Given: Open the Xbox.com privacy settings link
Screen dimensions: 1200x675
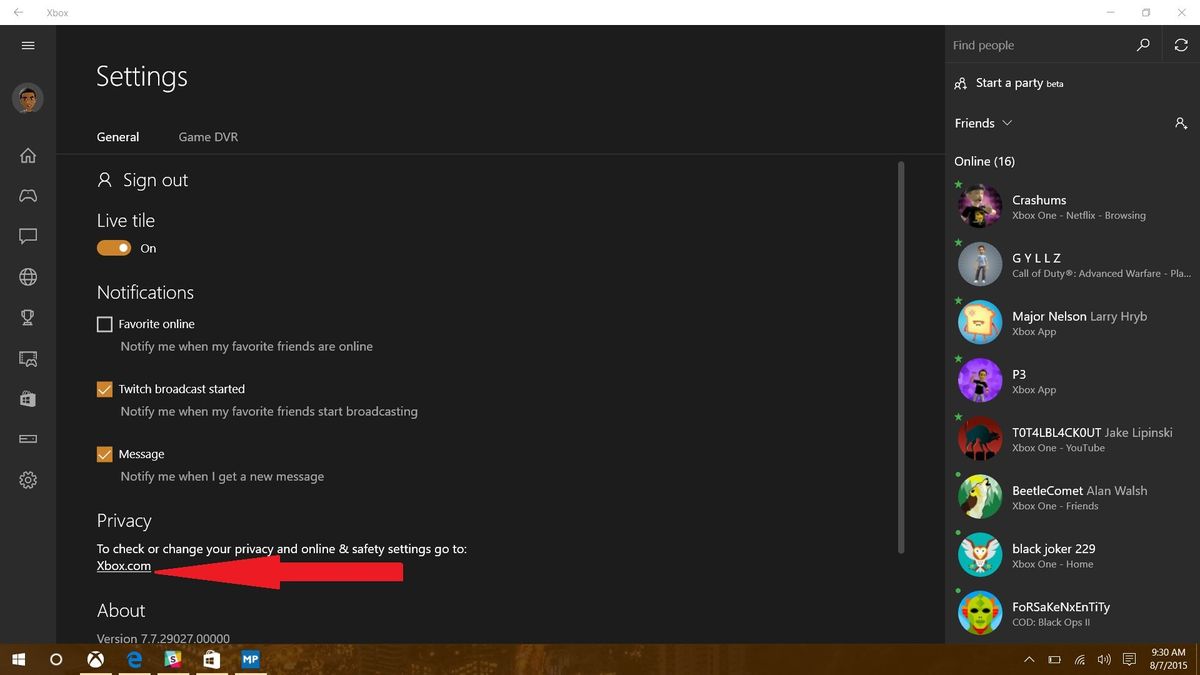Looking at the screenshot, I should point(123,565).
